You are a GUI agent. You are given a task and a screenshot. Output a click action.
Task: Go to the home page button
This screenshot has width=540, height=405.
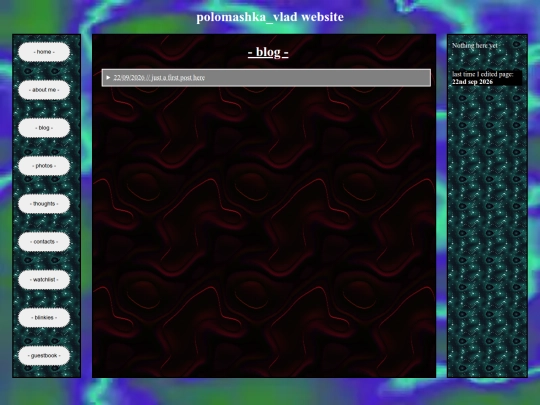tap(44, 52)
